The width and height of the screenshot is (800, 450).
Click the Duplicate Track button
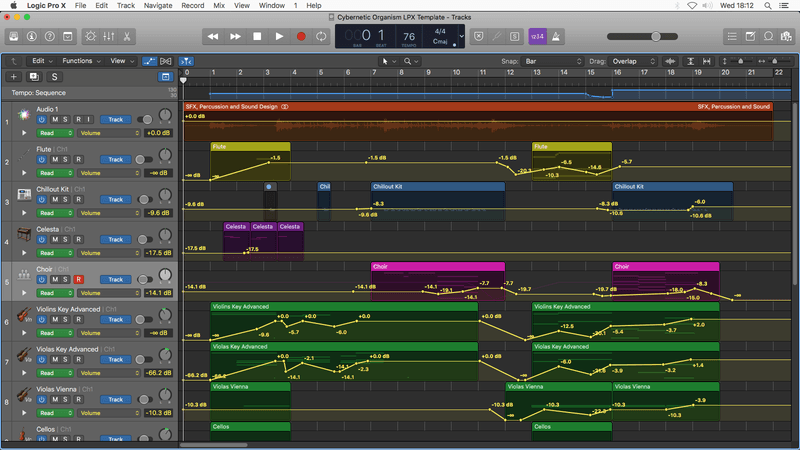point(34,77)
